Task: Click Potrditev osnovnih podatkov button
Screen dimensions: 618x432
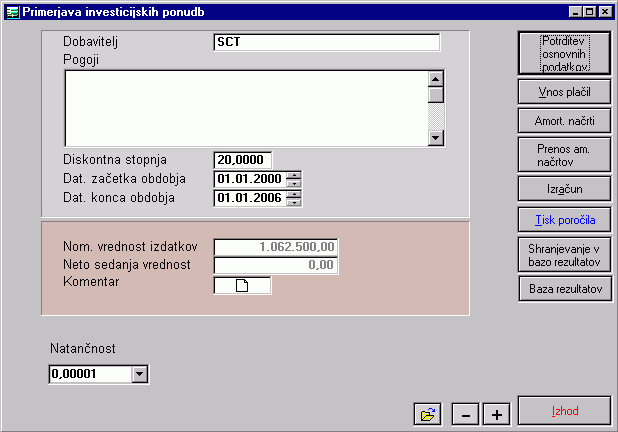Action: 563,52
